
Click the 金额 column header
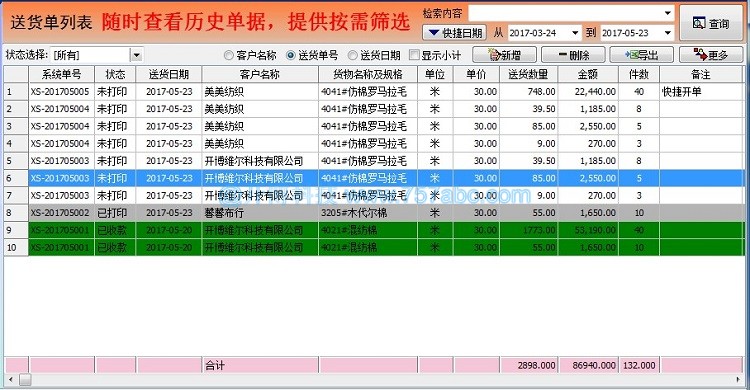588,74
